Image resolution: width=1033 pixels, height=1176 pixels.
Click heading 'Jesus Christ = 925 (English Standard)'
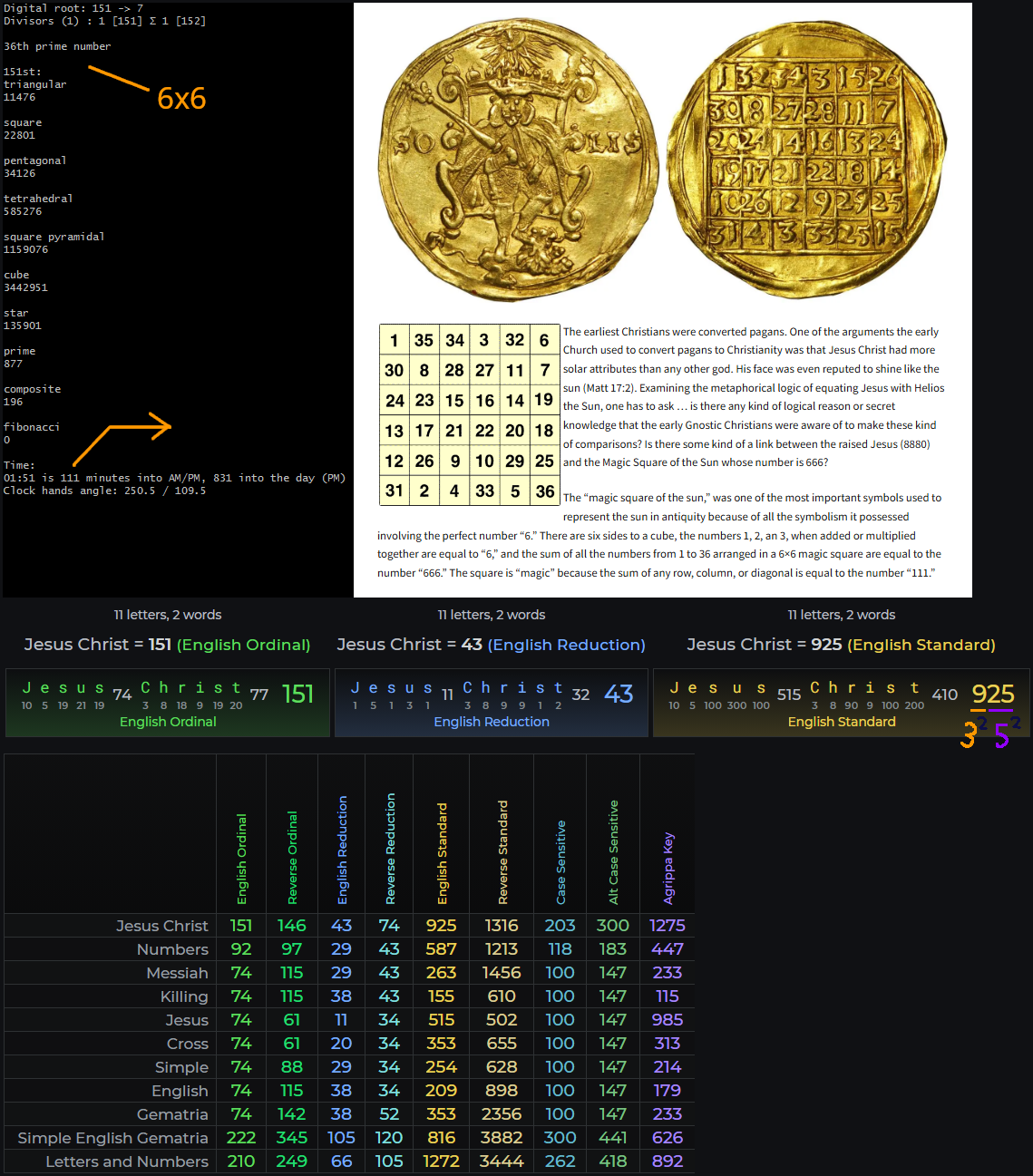[x=841, y=645]
